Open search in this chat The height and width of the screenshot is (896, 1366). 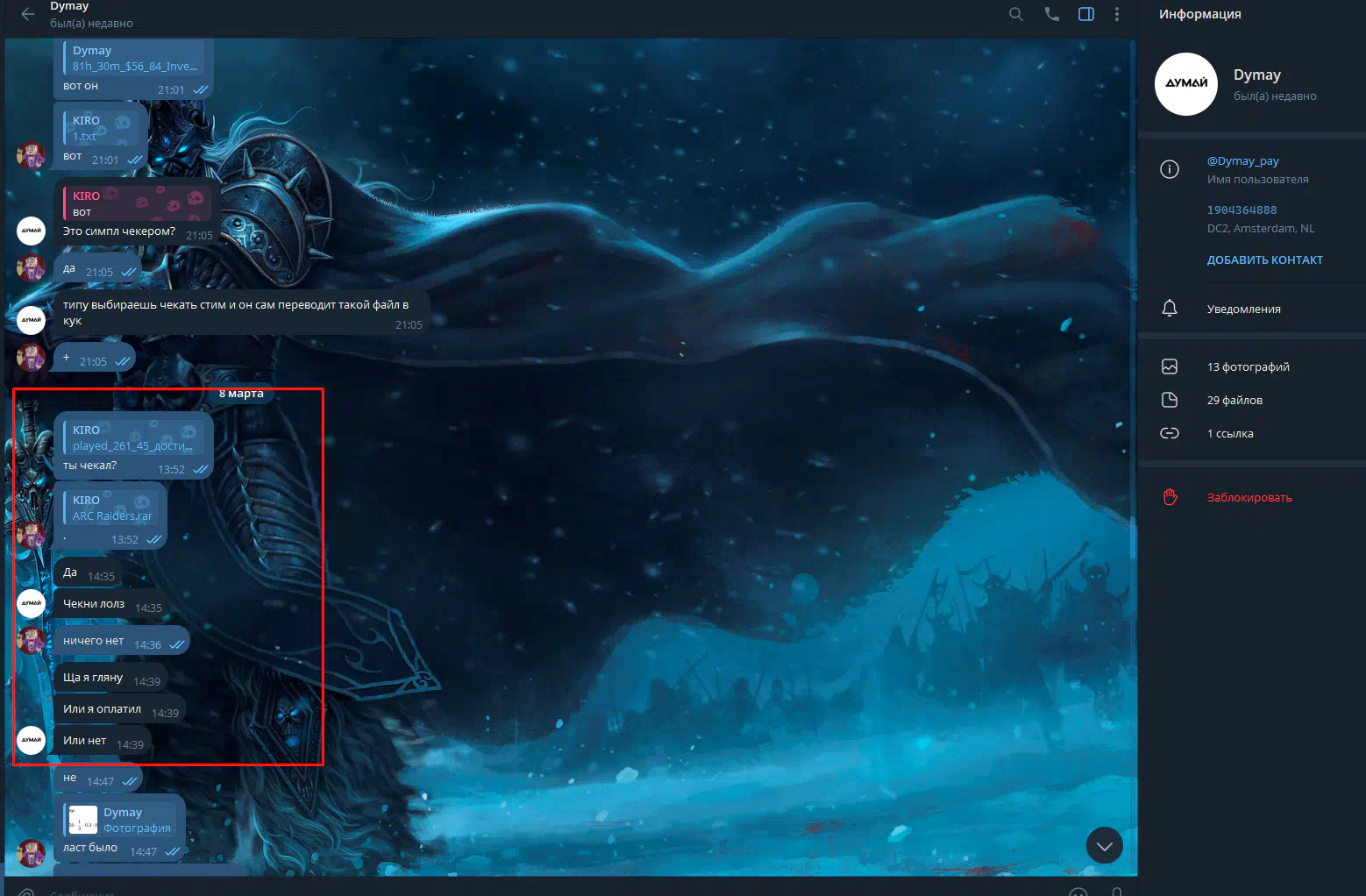click(1016, 14)
